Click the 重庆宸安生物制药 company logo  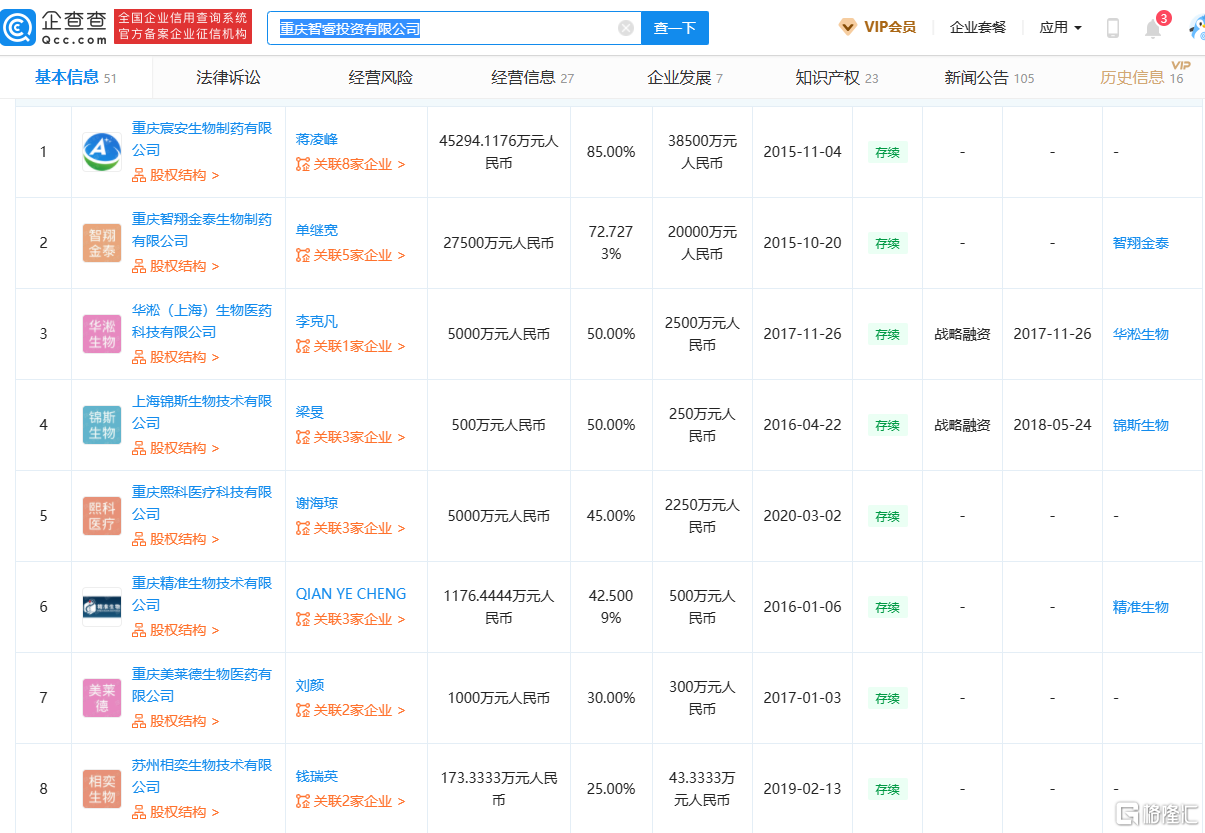(102, 152)
